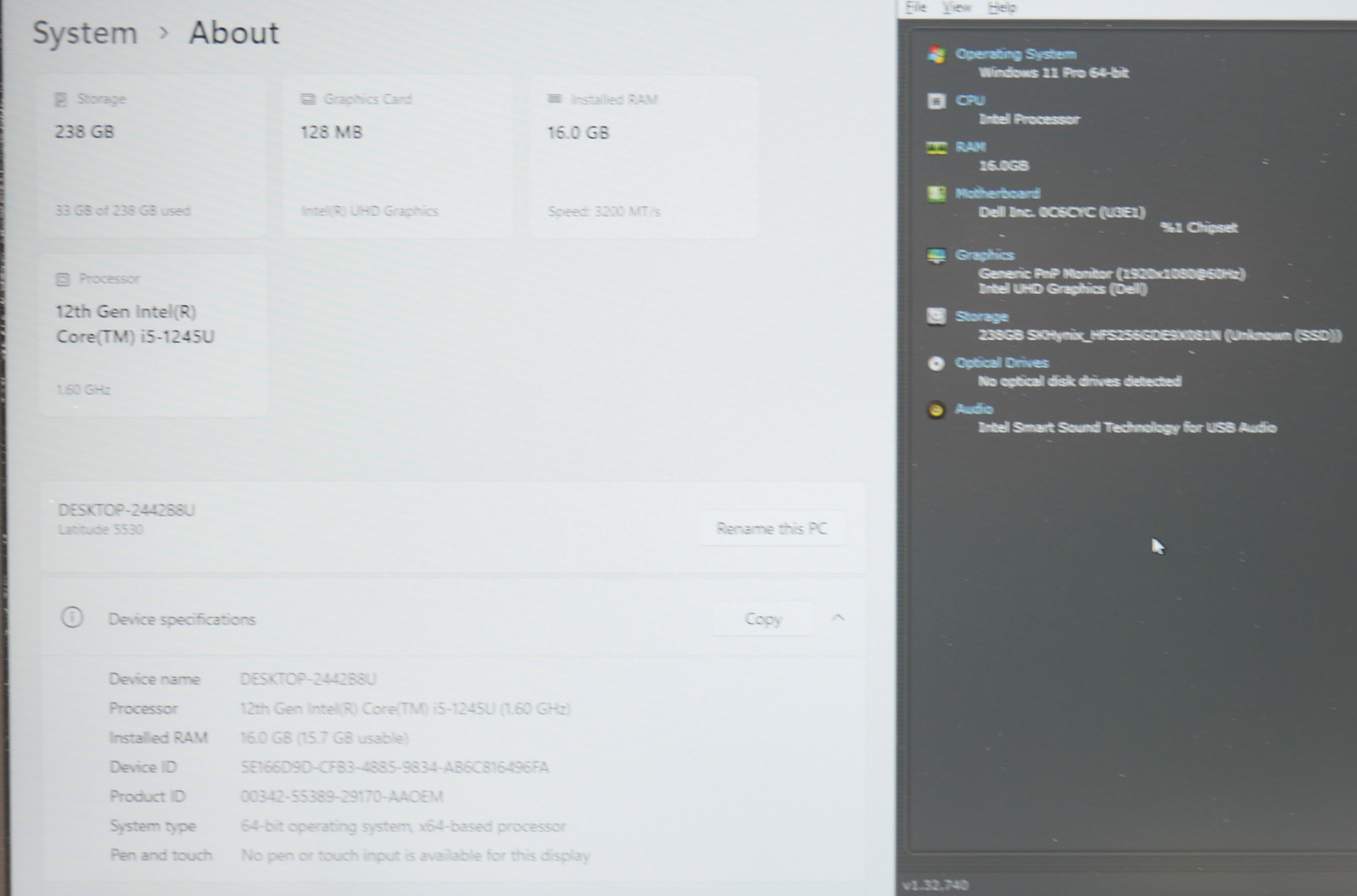Click the Storage card icon in Settings
1357x896 pixels.
tap(60, 99)
